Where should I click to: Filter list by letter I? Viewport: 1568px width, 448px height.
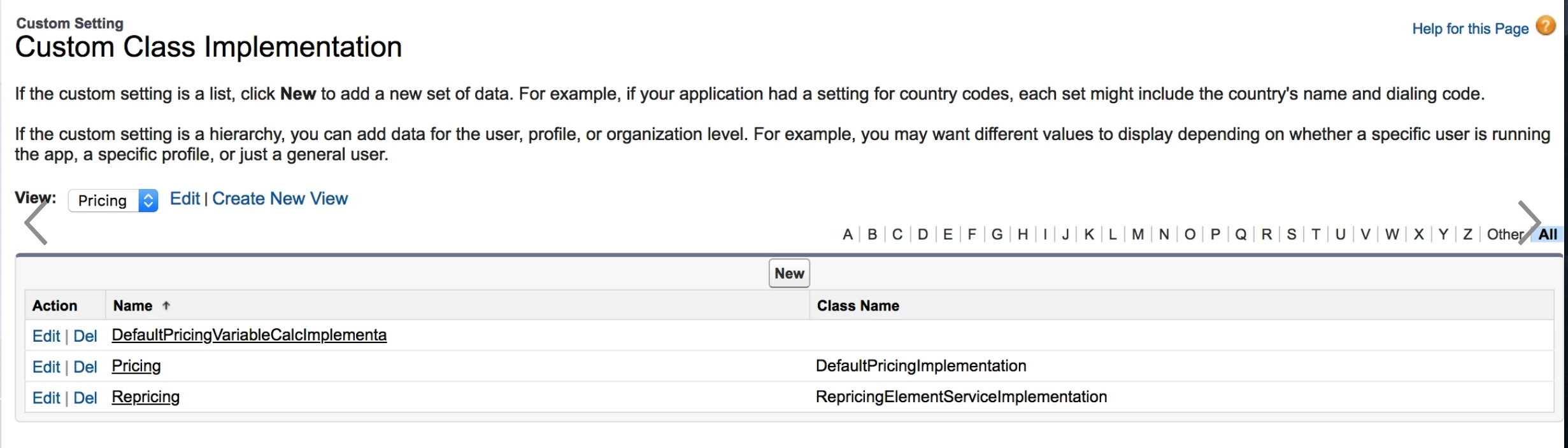coord(1045,234)
